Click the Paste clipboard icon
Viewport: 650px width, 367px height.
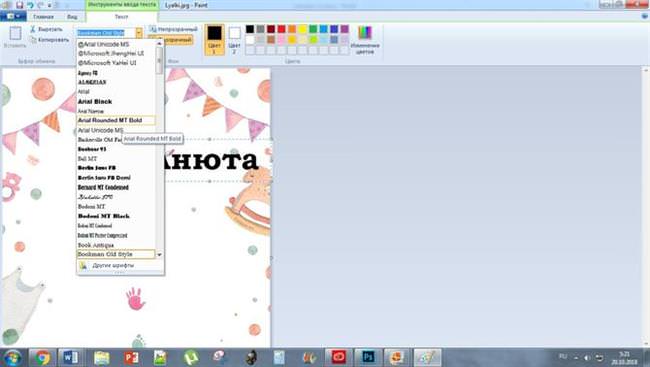(x=15, y=33)
